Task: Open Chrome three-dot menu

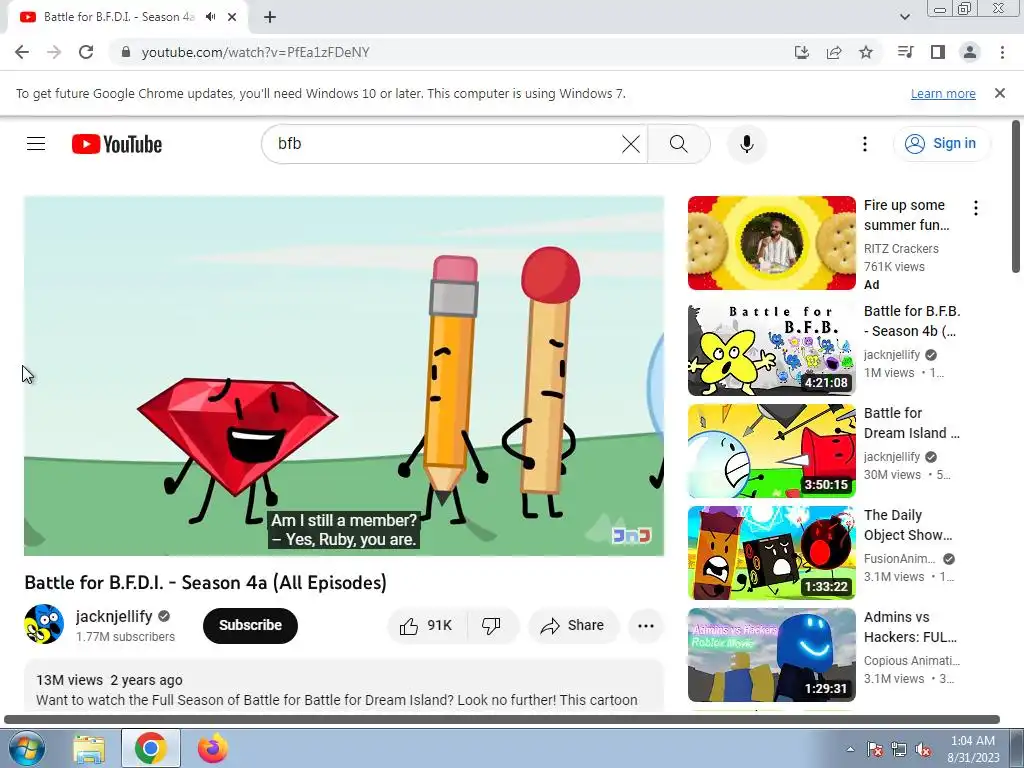Action: 1002,52
